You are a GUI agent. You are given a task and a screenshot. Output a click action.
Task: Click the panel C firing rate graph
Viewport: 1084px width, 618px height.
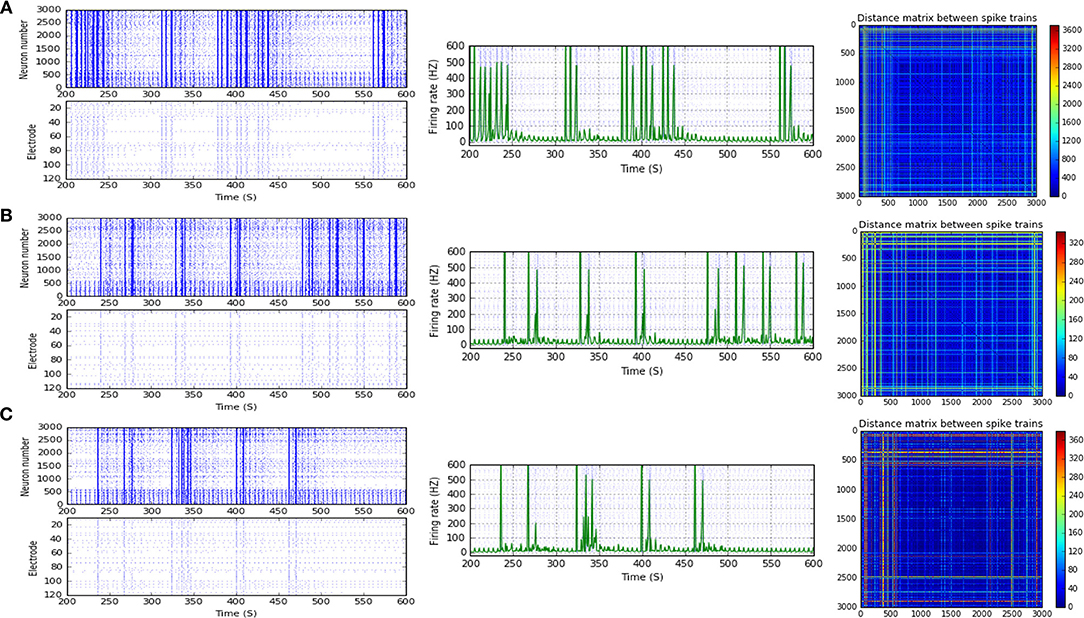[x=642, y=510]
